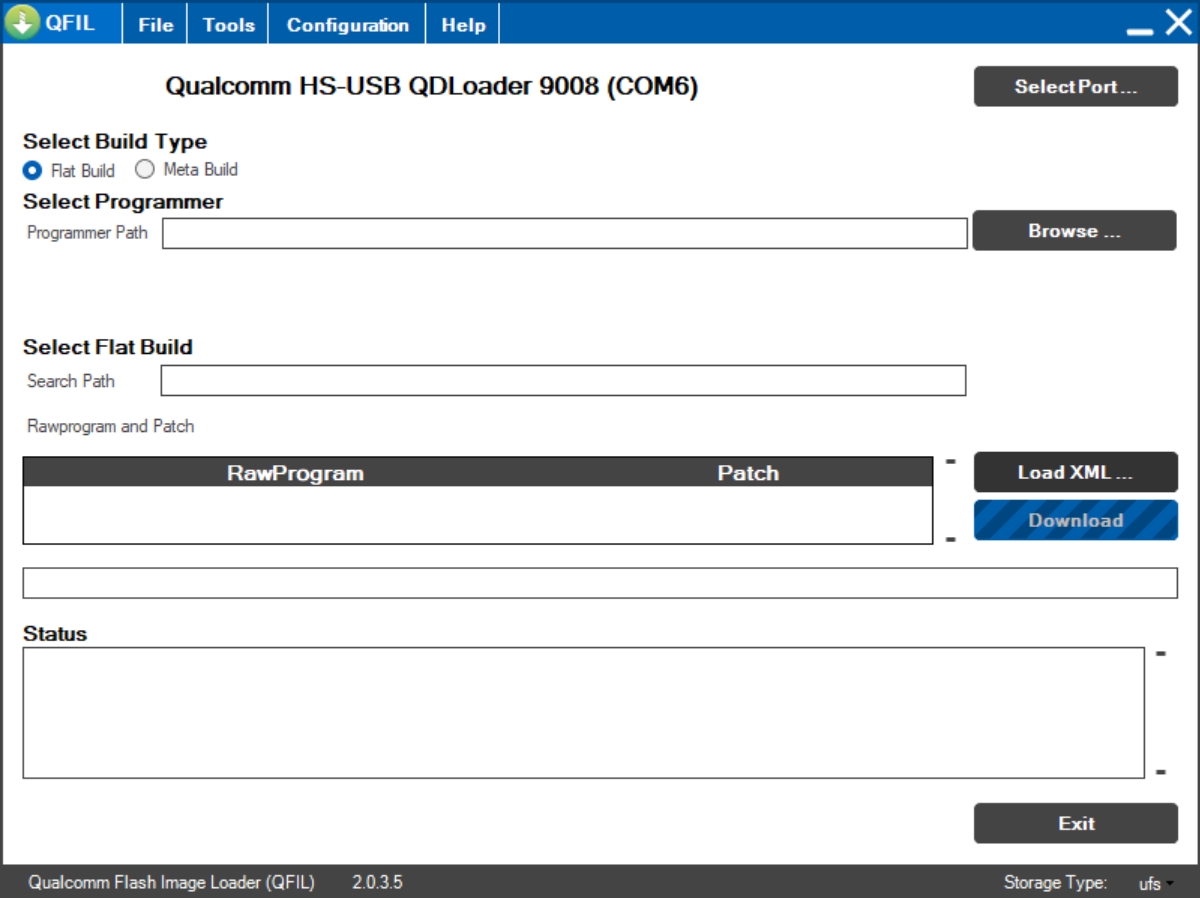Click the minus button beside Download button

click(x=951, y=540)
